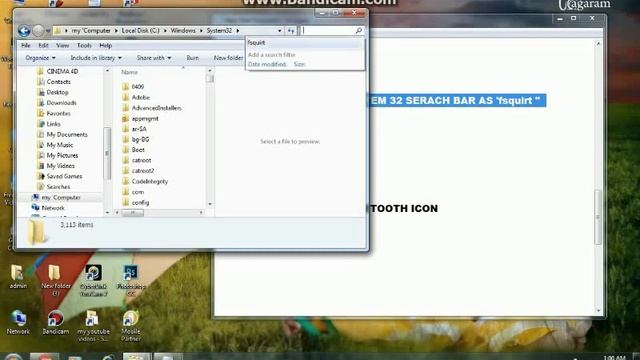
Task: Select Desktop in navigation pane
Action: (57, 92)
